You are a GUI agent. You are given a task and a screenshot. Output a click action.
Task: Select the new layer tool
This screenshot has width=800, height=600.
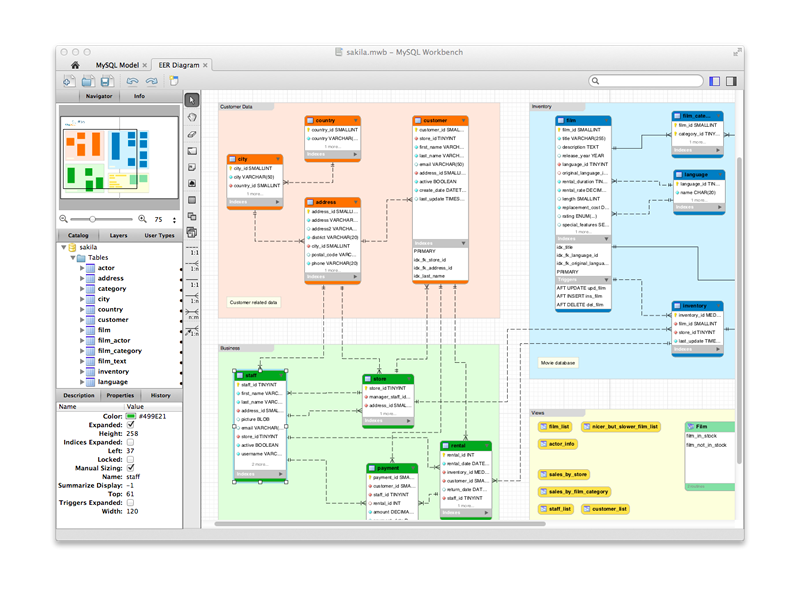coord(192,151)
